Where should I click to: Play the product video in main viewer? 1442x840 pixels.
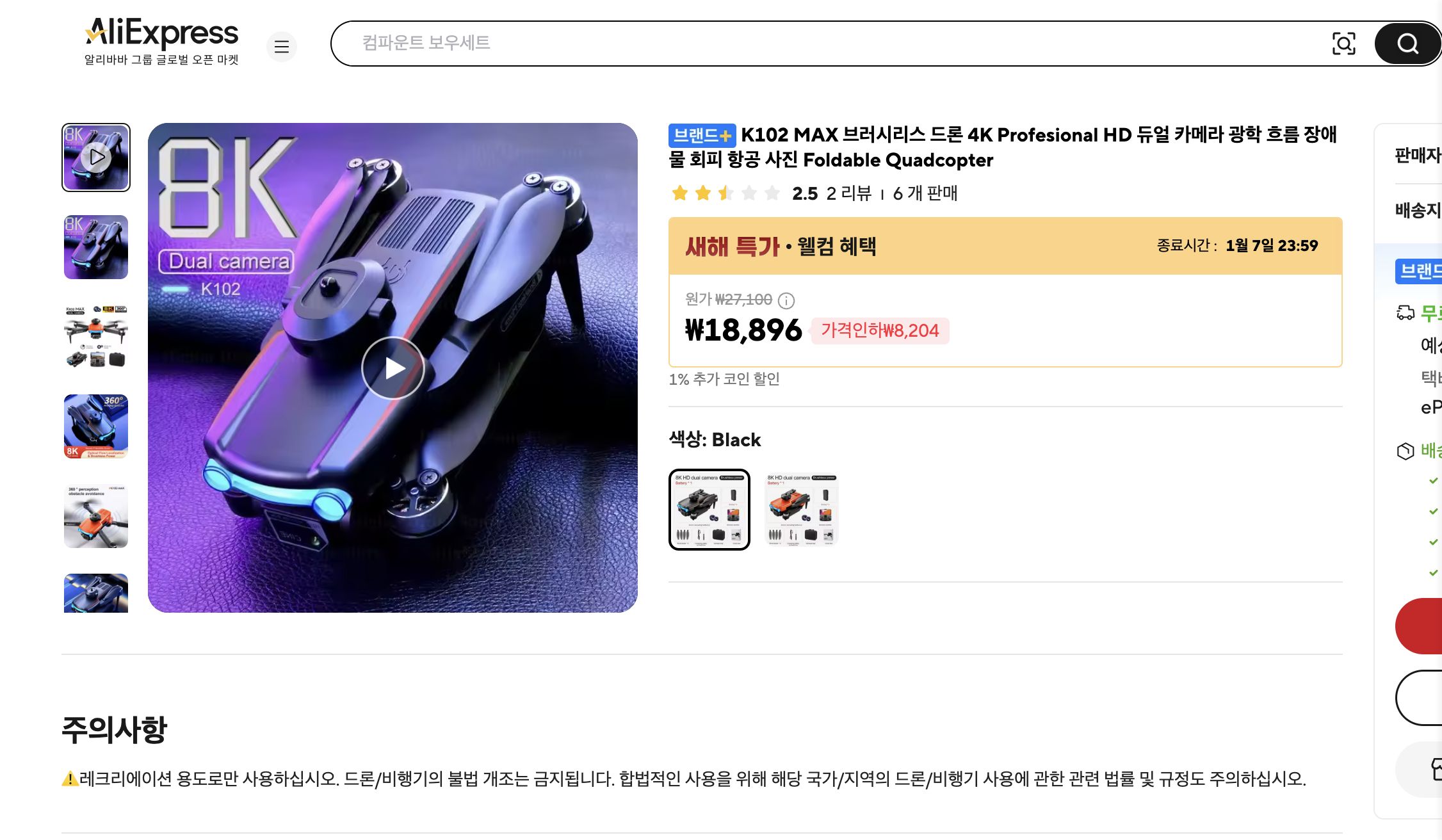(393, 367)
